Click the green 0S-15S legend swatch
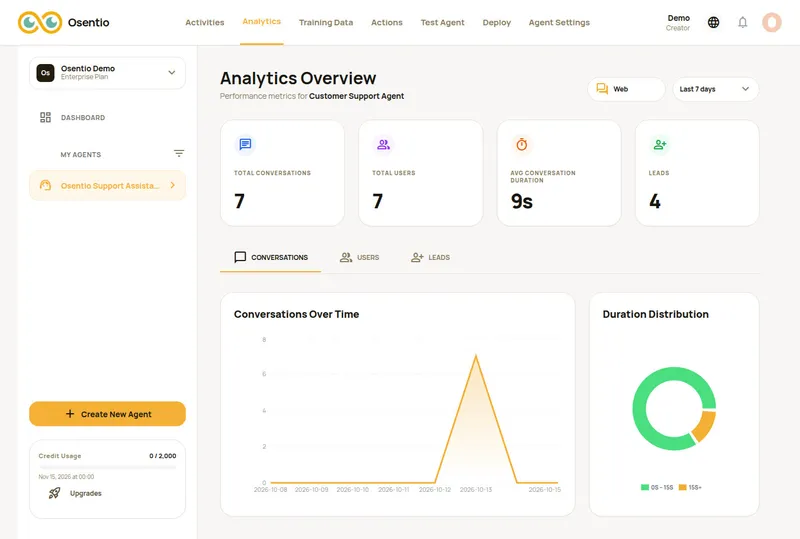Screen dimensions: 800x539 point(645,487)
